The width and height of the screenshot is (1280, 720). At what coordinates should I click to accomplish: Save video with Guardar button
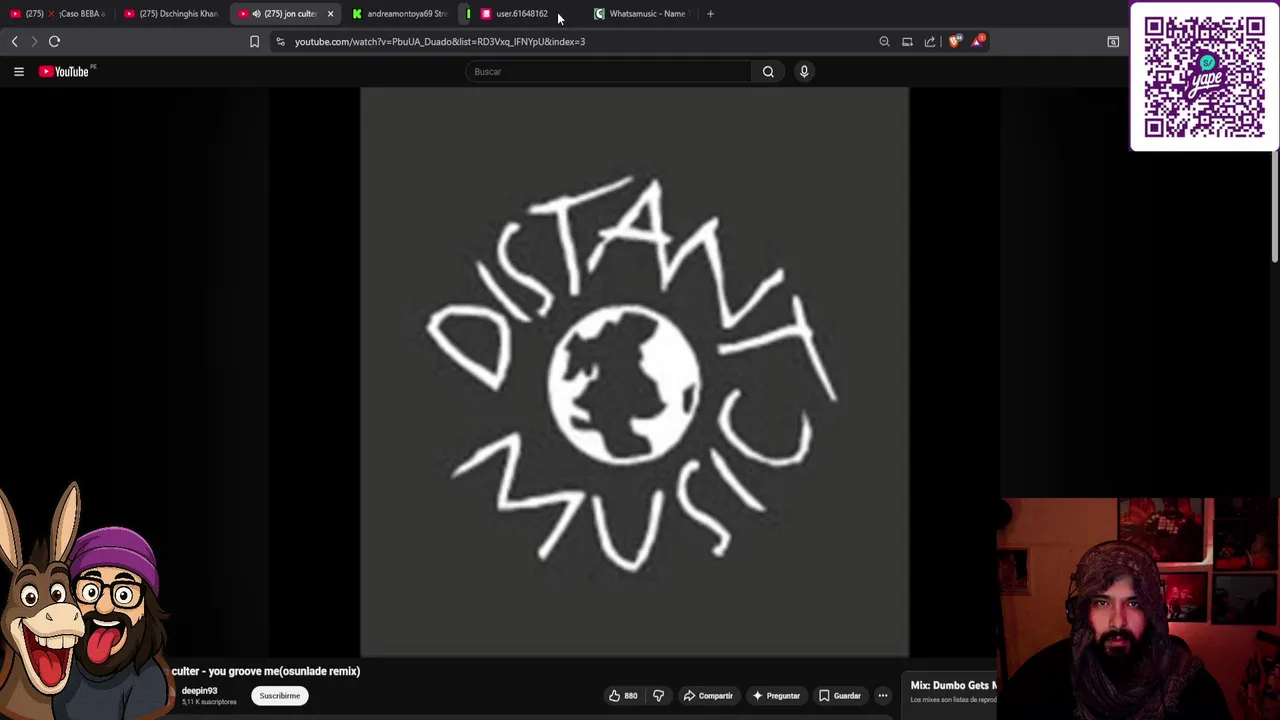click(x=839, y=695)
